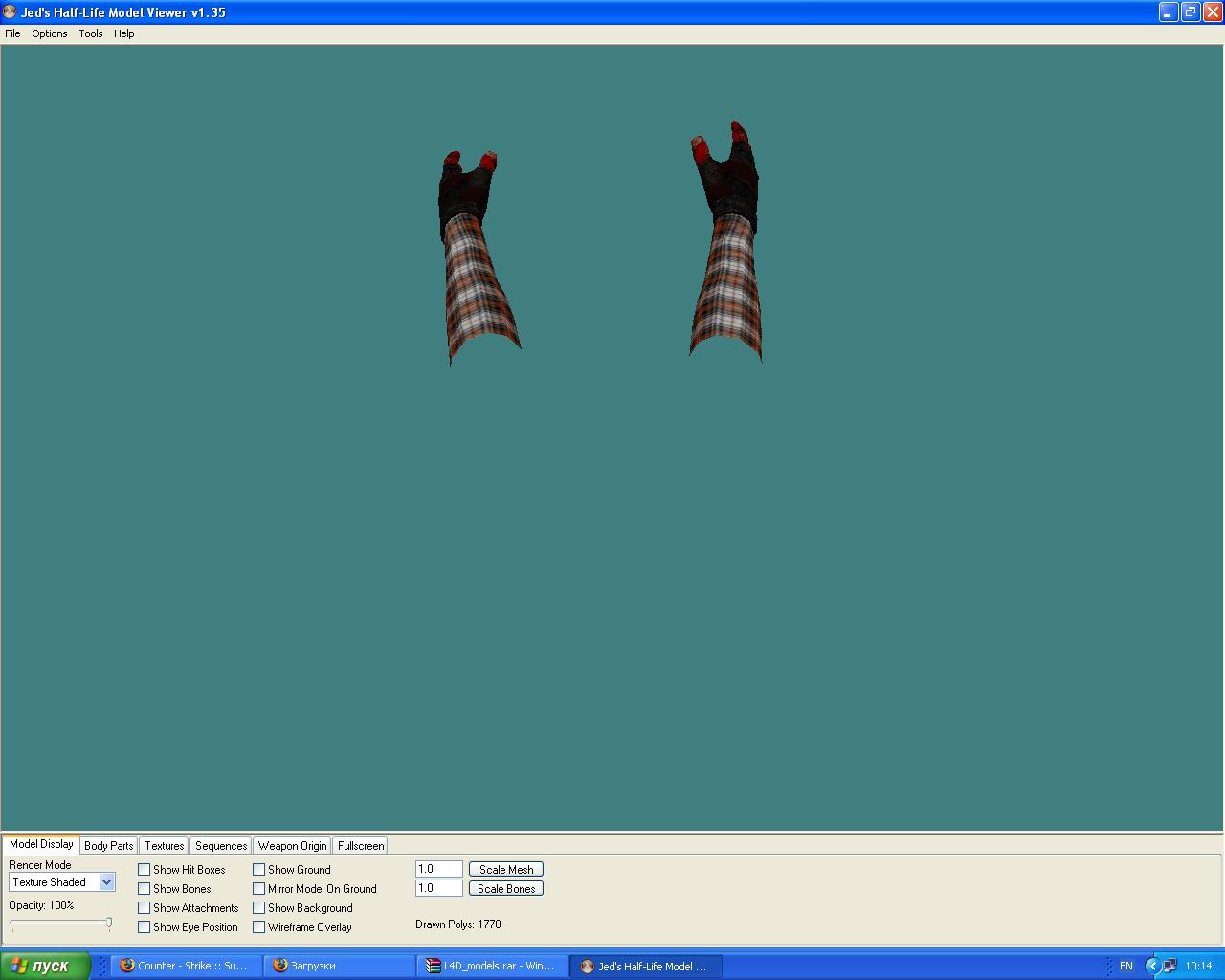This screenshot has height=980, width=1225.
Task: Enable Wireframe Overlay checkbox
Action: pyautogui.click(x=259, y=927)
